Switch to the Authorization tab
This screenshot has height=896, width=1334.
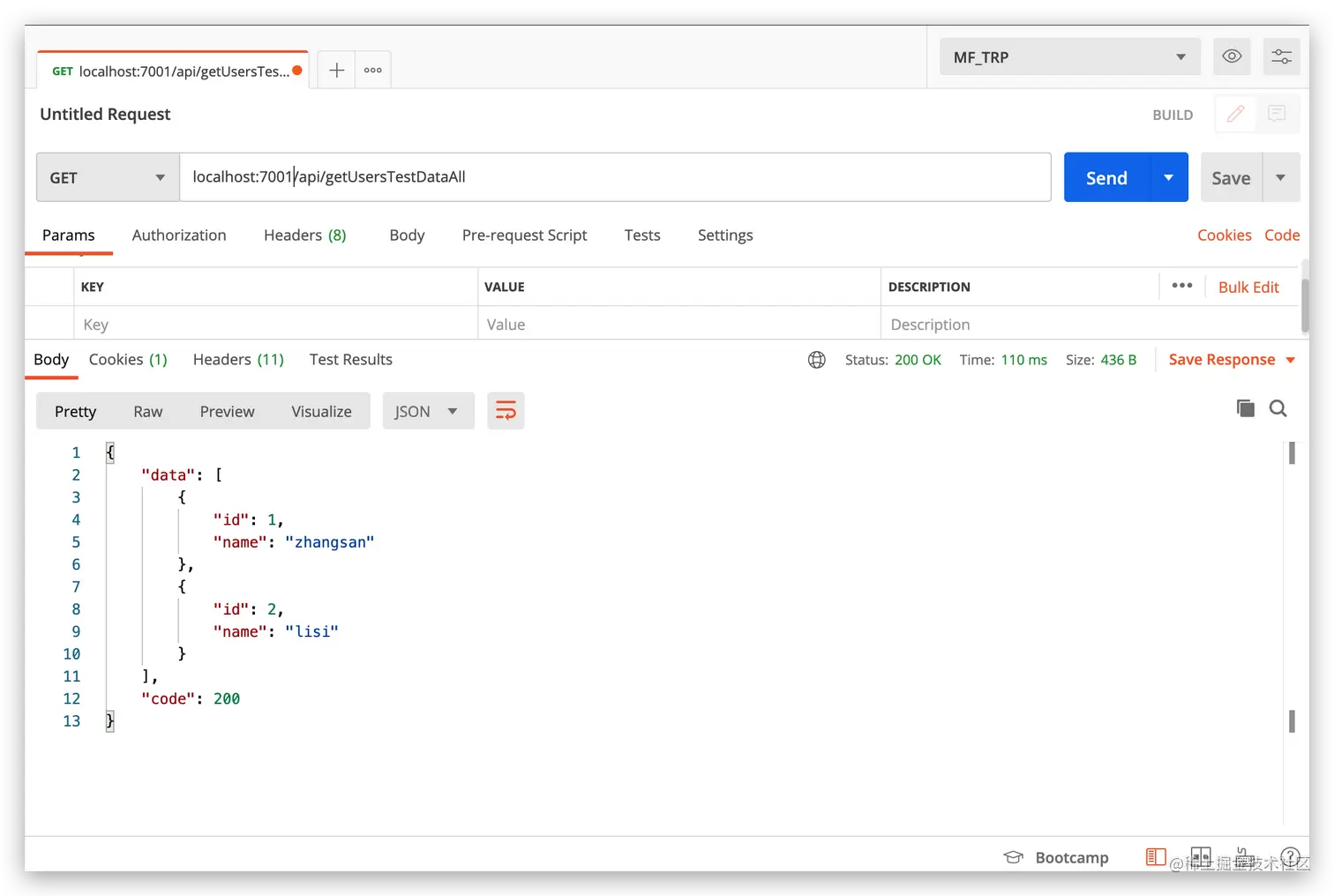click(x=179, y=235)
